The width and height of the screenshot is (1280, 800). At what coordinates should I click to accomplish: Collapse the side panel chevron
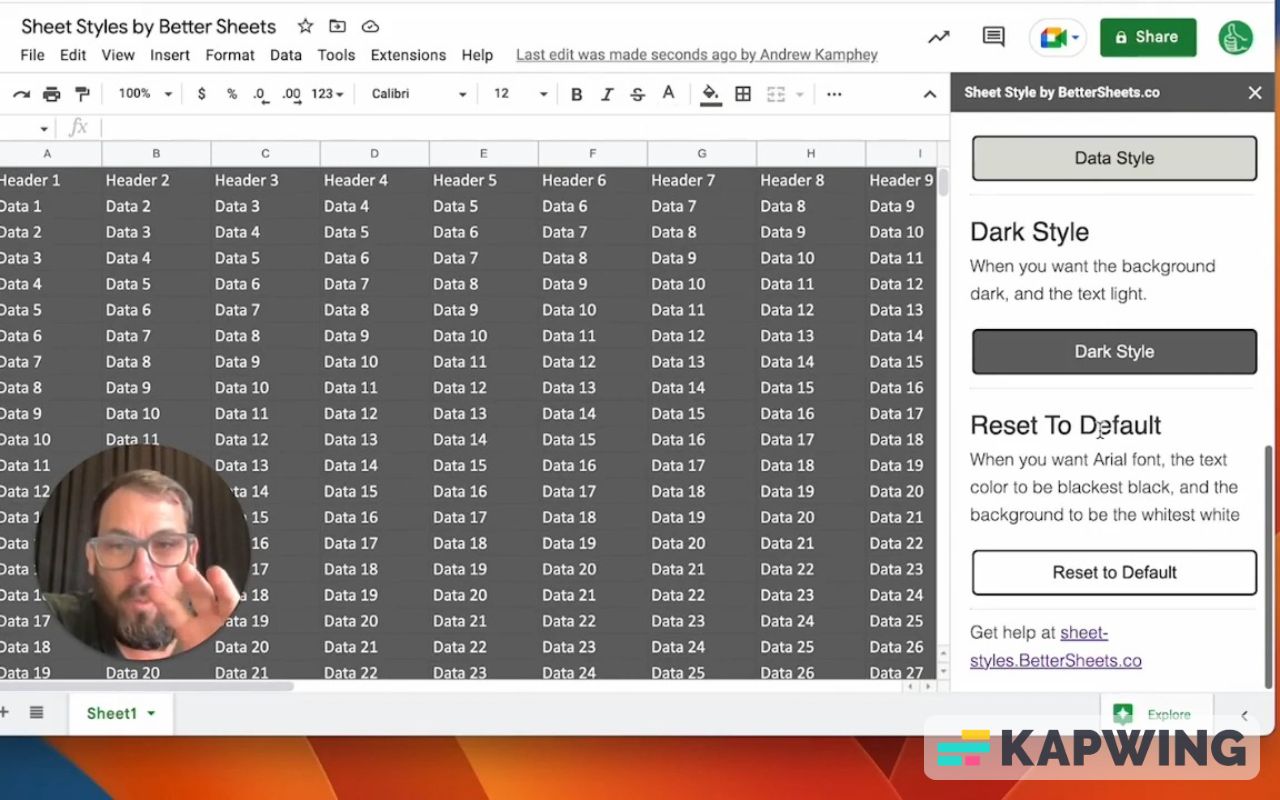[x=1244, y=715]
